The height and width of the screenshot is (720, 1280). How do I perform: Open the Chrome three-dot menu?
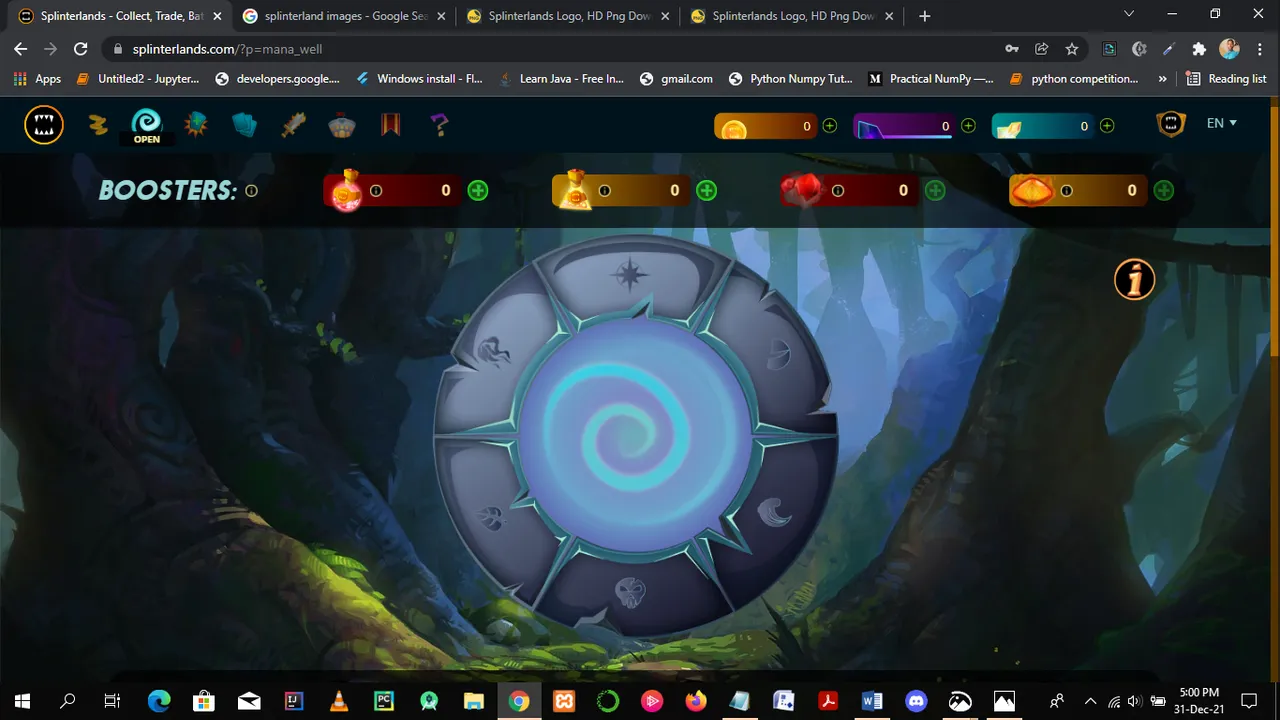tap(1259, 48)
